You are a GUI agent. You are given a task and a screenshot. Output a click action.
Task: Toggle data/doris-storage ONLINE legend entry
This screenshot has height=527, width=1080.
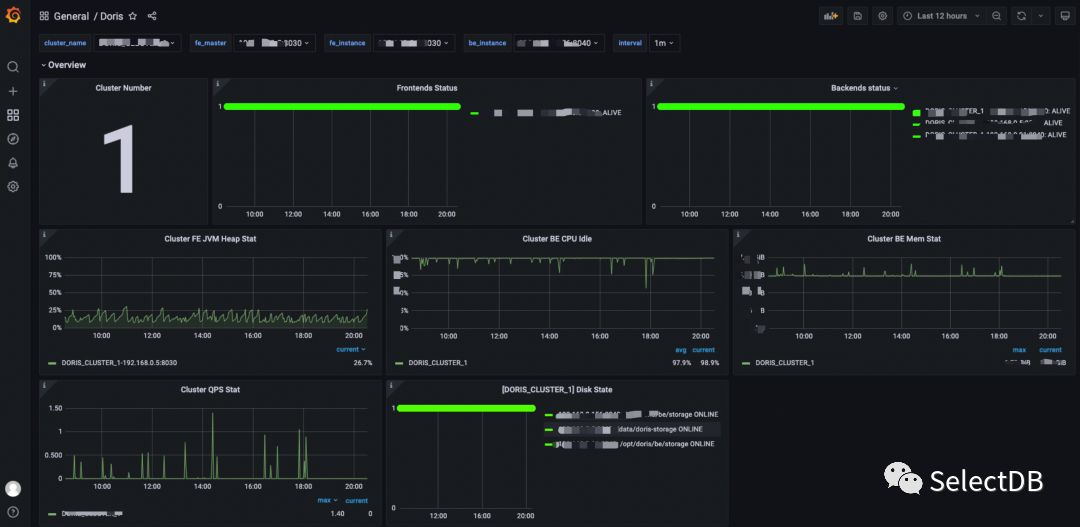632,429
